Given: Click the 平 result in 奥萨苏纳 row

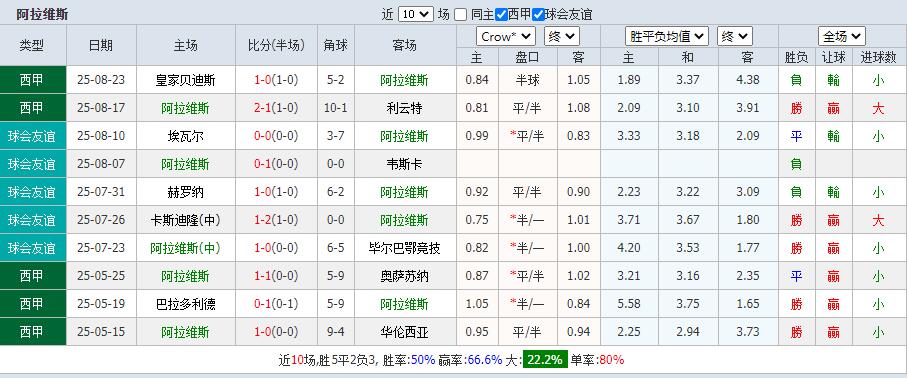Looking at the screenshot, I should click(x=797, y=276).
